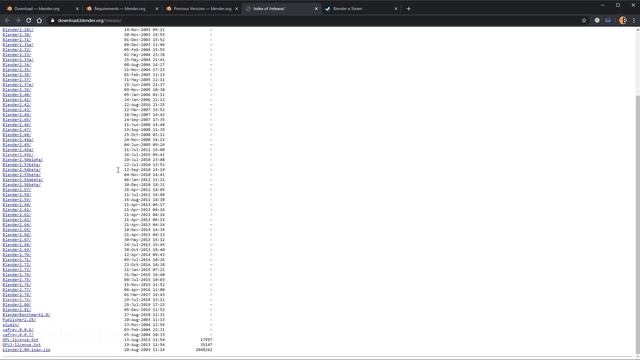The image size is (640, 360).
Task: Click the vertical page scrollbar thumb
Action: tap(638, 224)
